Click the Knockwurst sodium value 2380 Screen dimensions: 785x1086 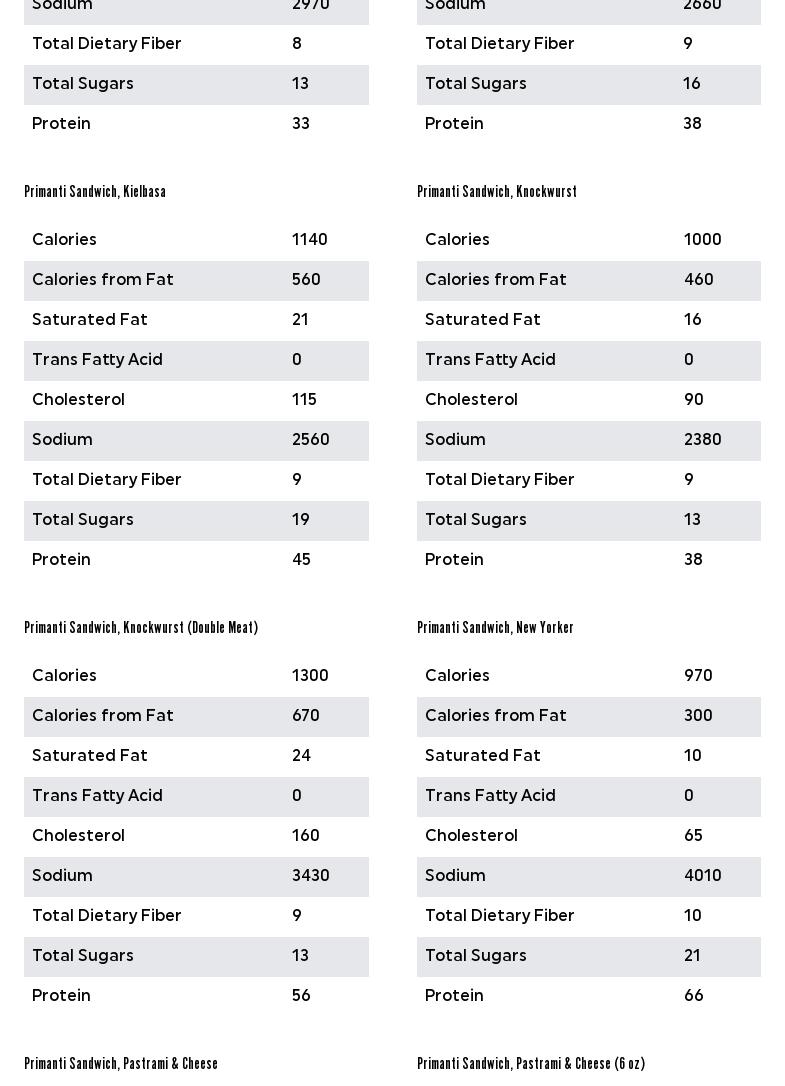pos(702,440)
